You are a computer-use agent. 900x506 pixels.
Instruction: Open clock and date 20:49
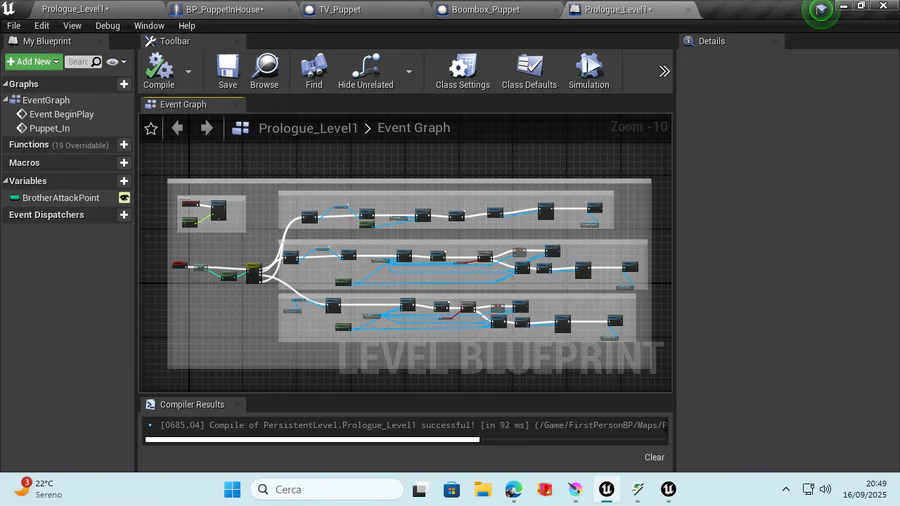click(865, 489)
